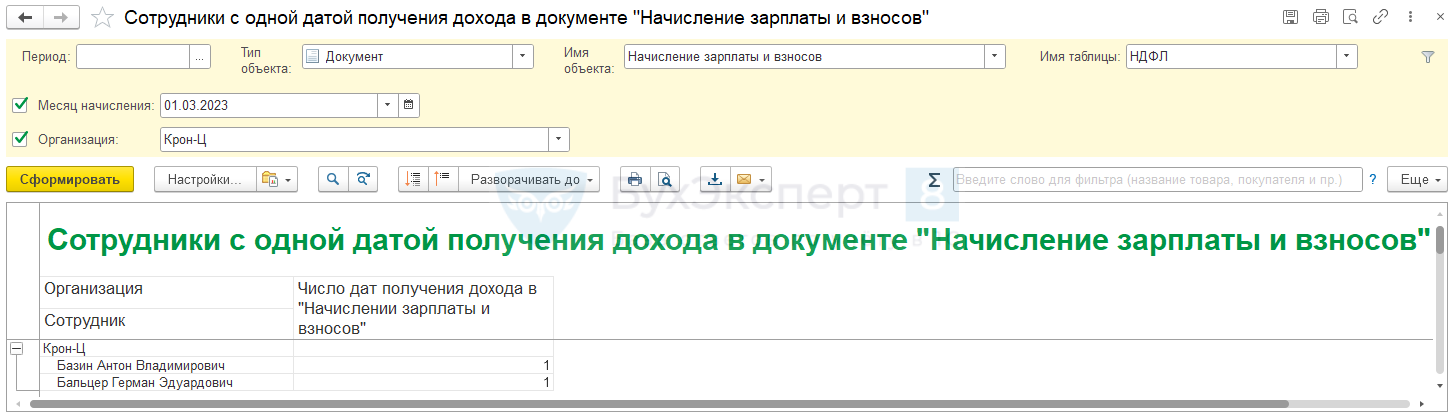This screenshot has height=419, width=1455.
Task: Open the Еще menu
Action: point(1420,180)
